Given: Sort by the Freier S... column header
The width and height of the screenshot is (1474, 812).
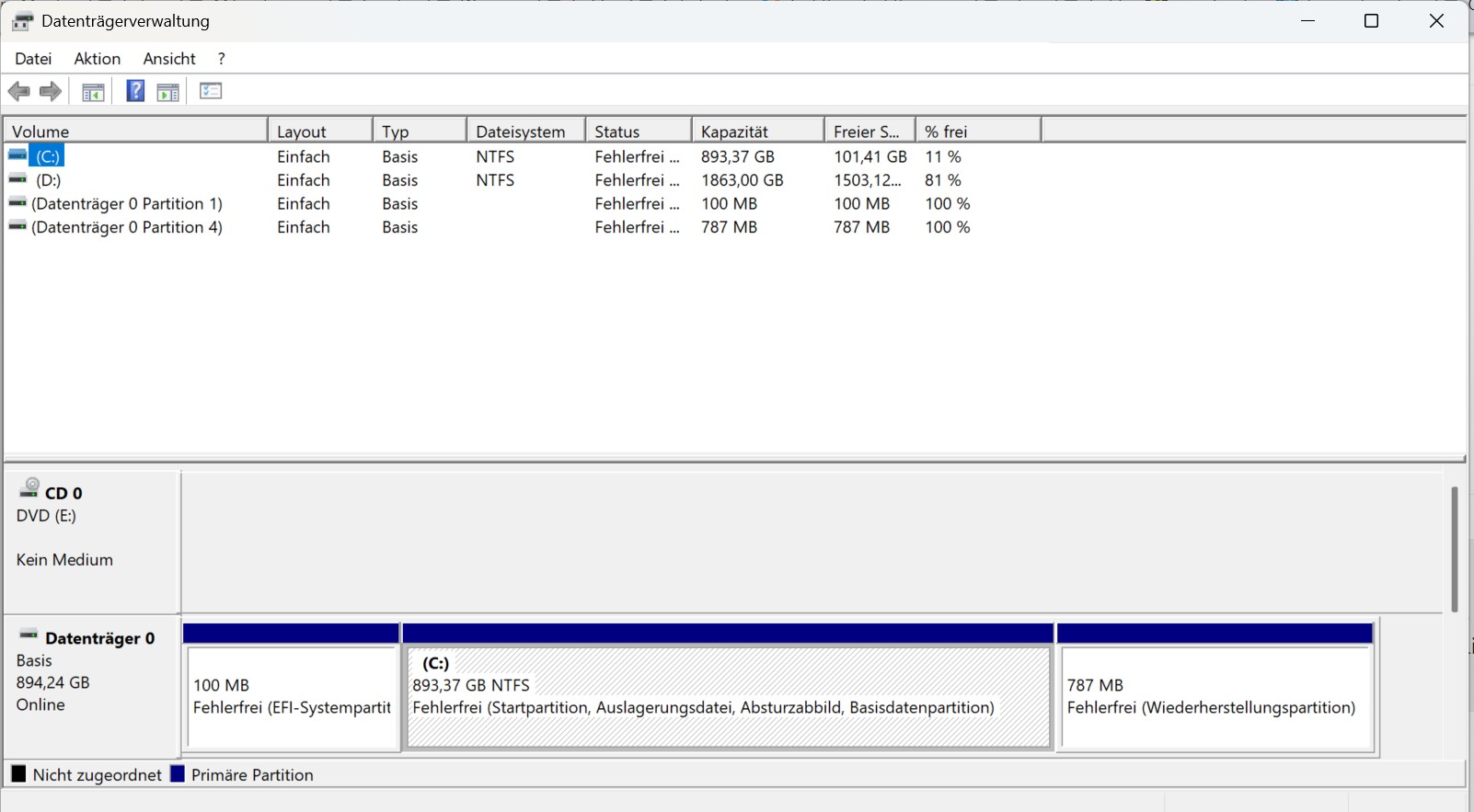Looking at the screenshot, I should (870, 131).
